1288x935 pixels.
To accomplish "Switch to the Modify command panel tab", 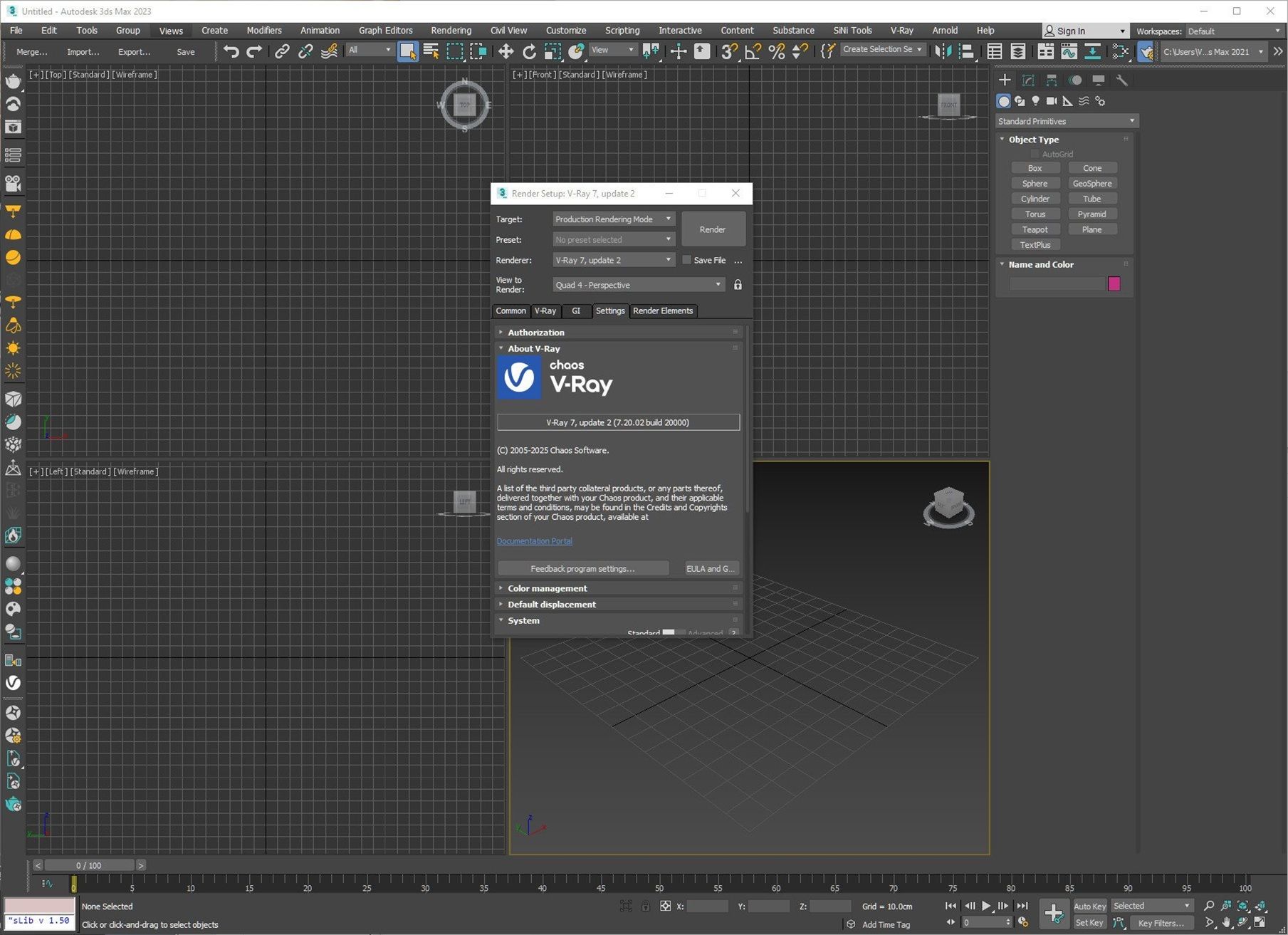I will tap(1028, 80).
